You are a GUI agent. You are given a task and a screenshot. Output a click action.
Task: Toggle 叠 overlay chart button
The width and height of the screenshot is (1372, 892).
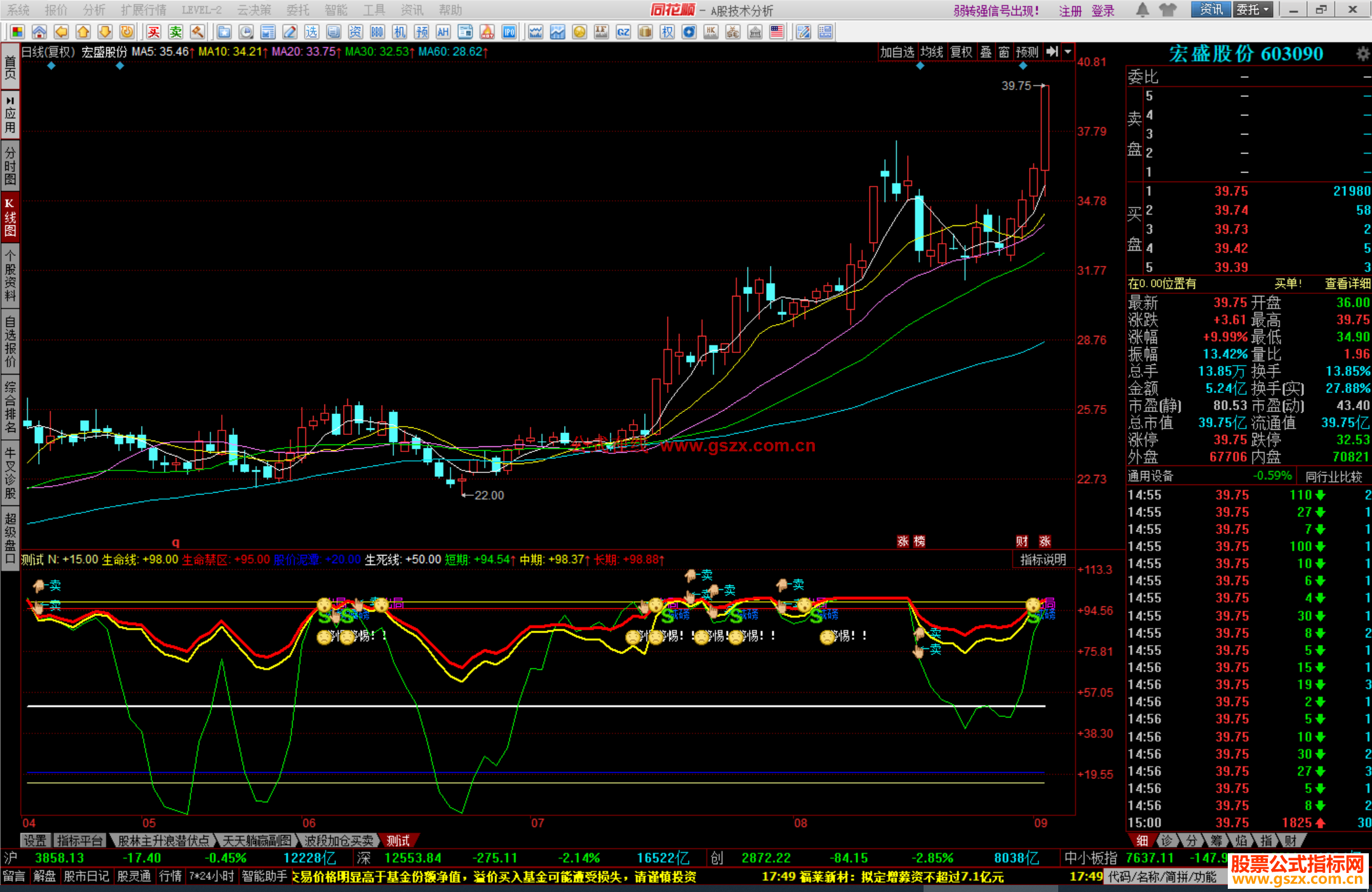pyautogui.click(x=986, y=52)
